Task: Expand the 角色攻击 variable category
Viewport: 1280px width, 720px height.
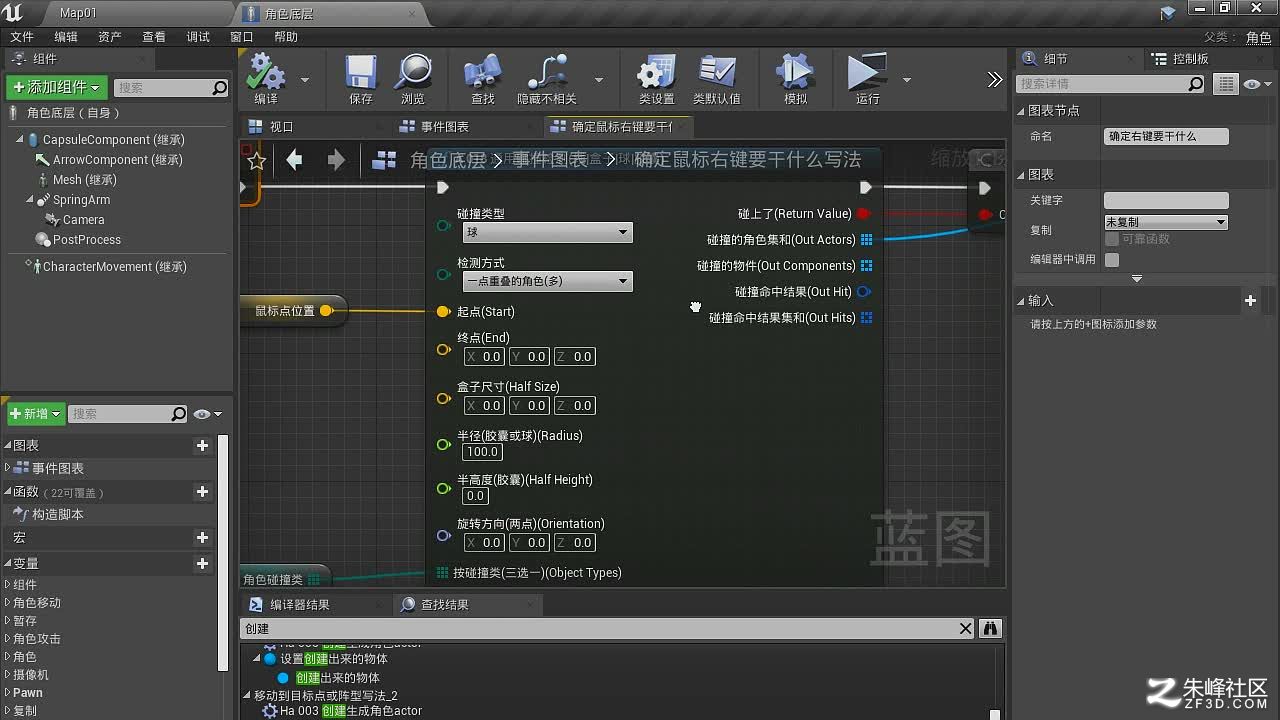Action: pos(8,639)
